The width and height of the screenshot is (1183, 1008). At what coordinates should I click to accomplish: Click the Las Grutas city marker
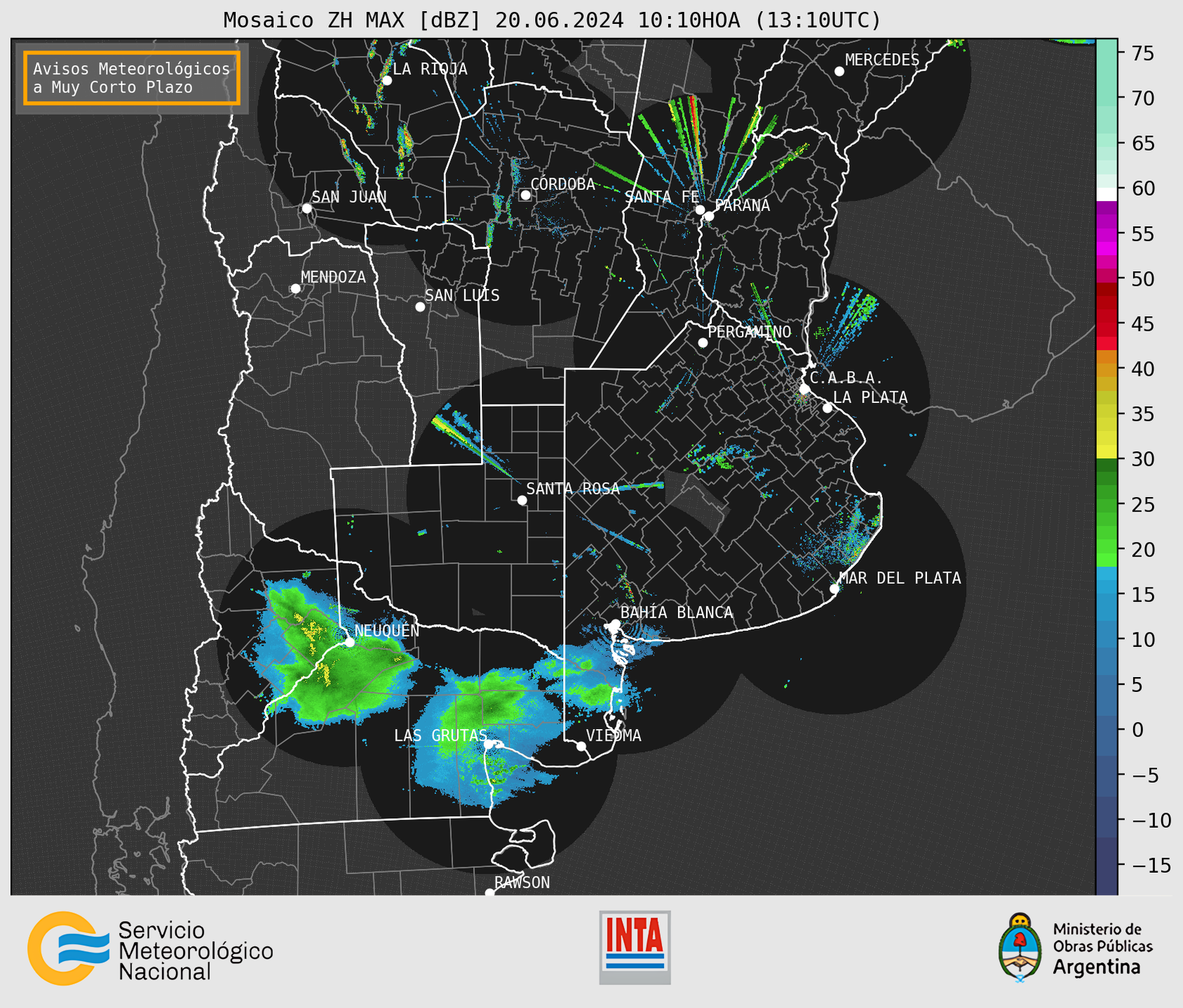click(x=489, y=744)
